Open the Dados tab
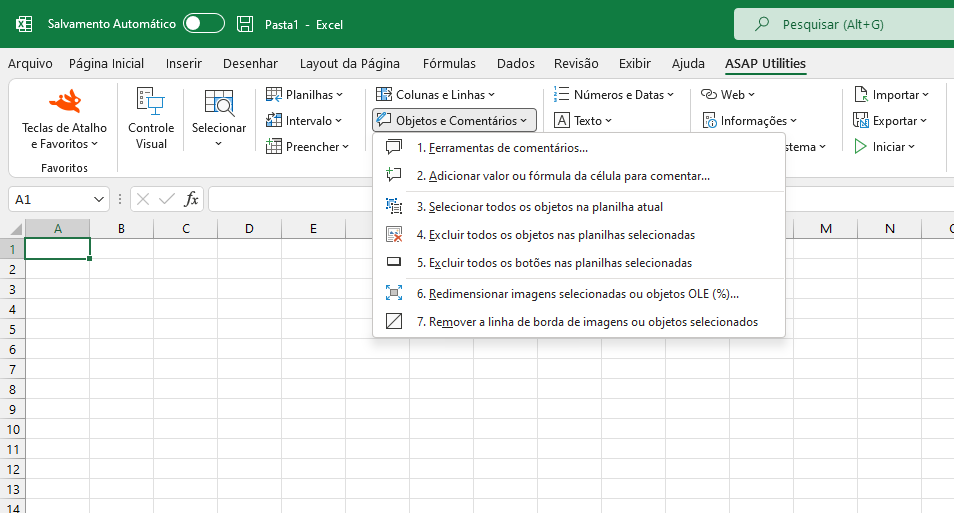Image resolution: width=954 pixels, height=513 pixels. pyautogui.click(x=516, y=63)
